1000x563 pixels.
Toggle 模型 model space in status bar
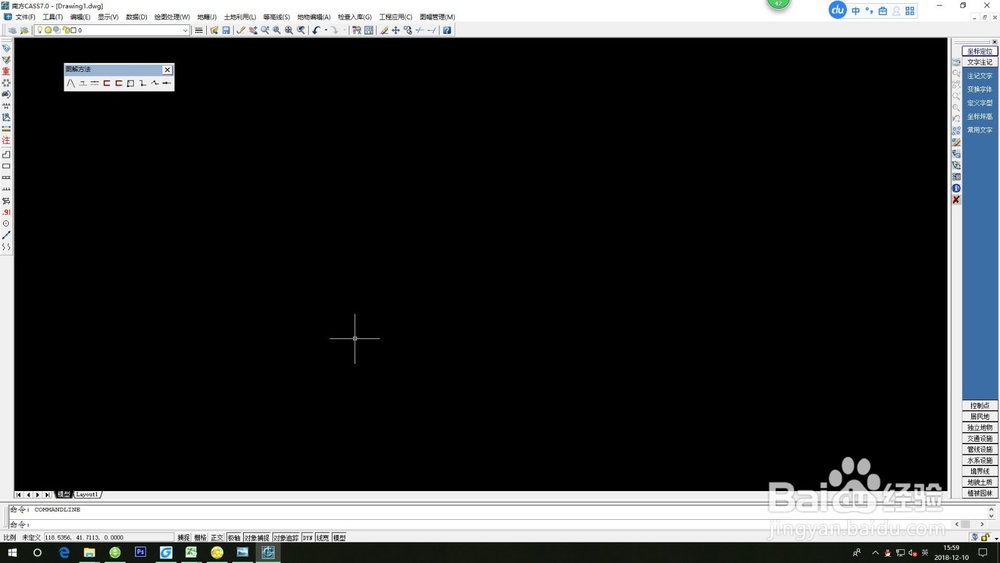tap(339, 537)
